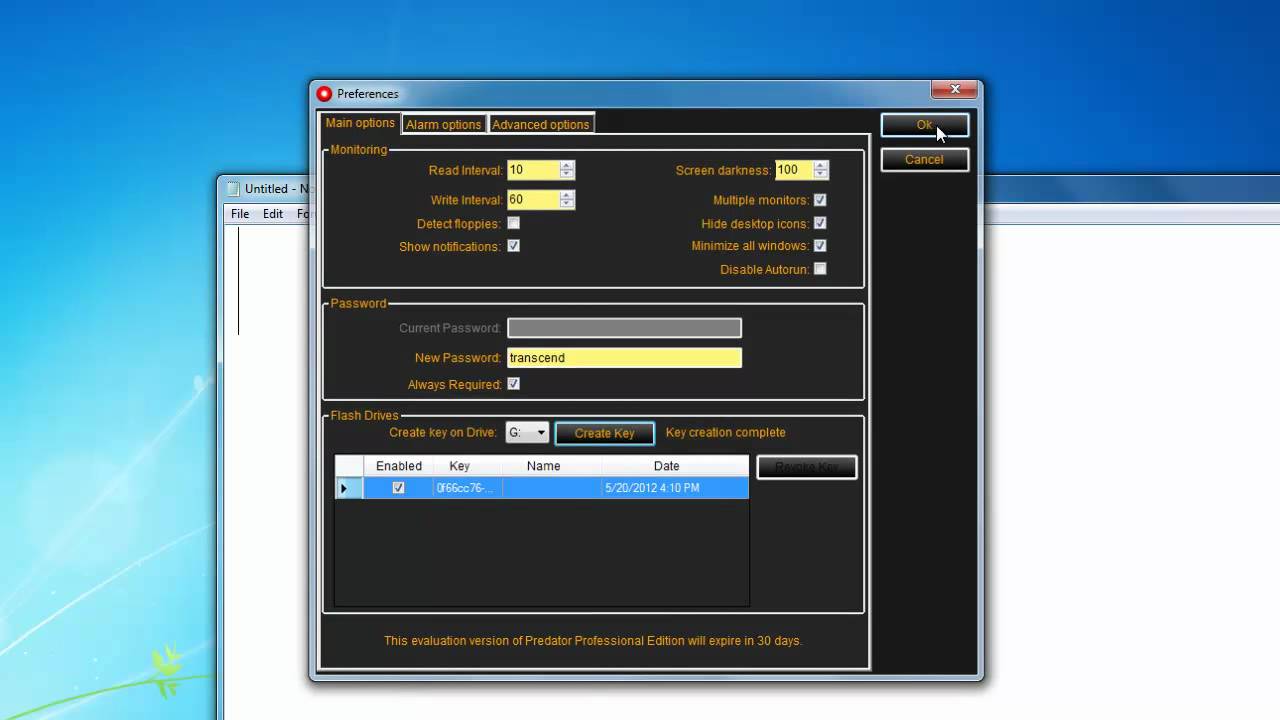The image size is (1280, 720).
Task: Open the Edit menu in Notepad
Action: [x=273, y=214]
